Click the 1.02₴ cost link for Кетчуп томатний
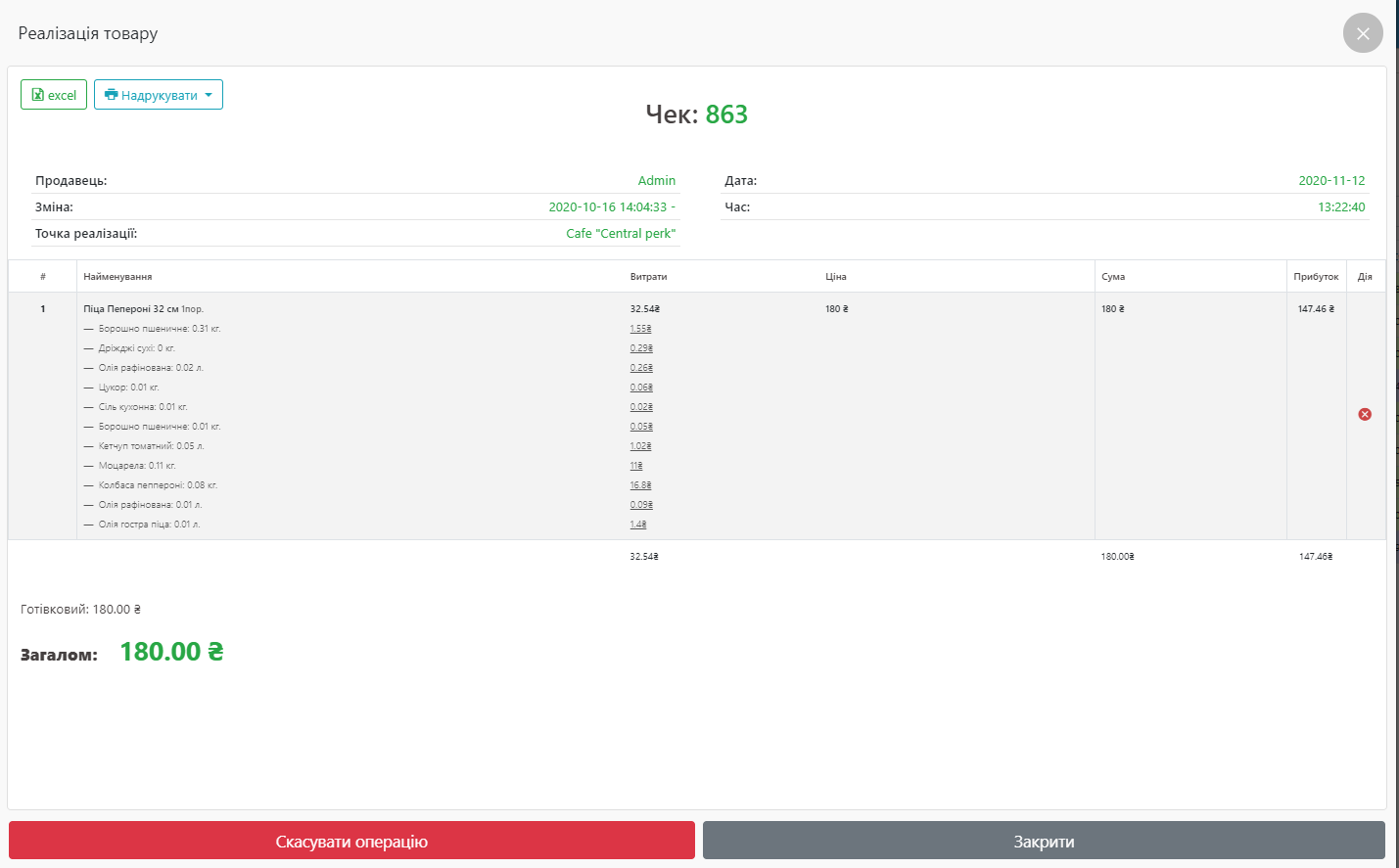 pos(640,446)
